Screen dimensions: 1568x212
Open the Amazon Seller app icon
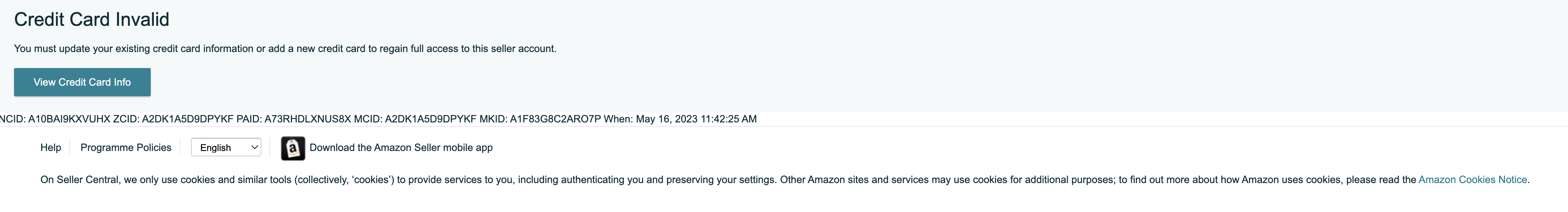click(x=293, y=148)
